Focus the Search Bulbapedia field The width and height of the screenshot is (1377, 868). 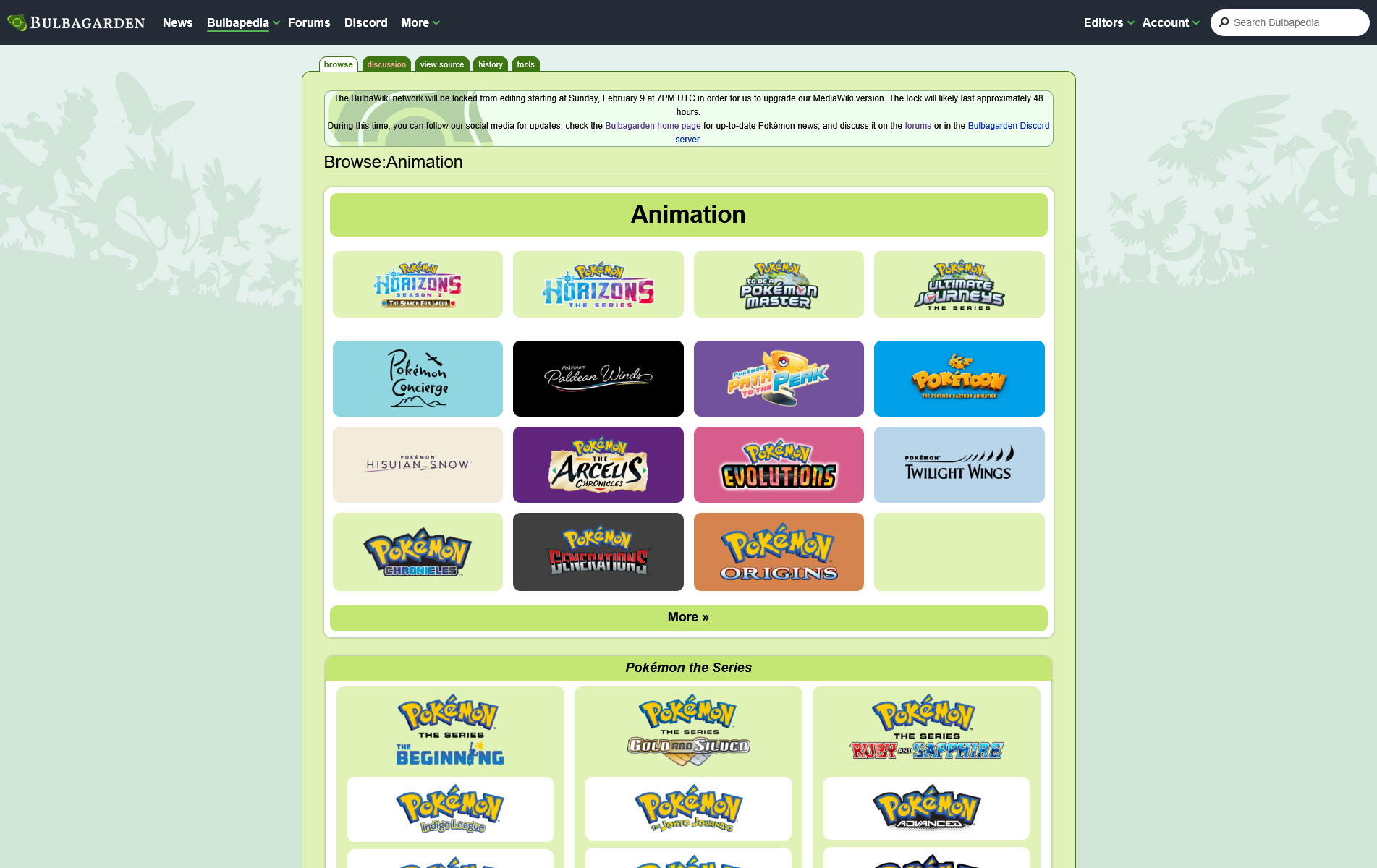(x=1290, y=22)
